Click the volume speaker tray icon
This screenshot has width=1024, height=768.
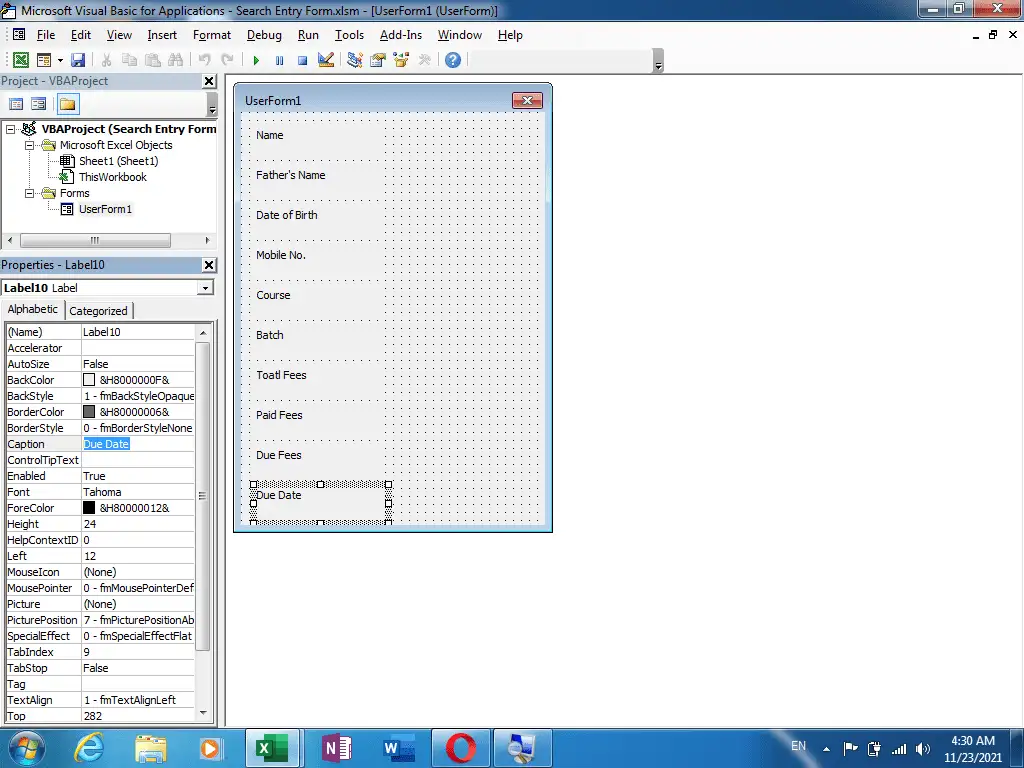point(923,749)
